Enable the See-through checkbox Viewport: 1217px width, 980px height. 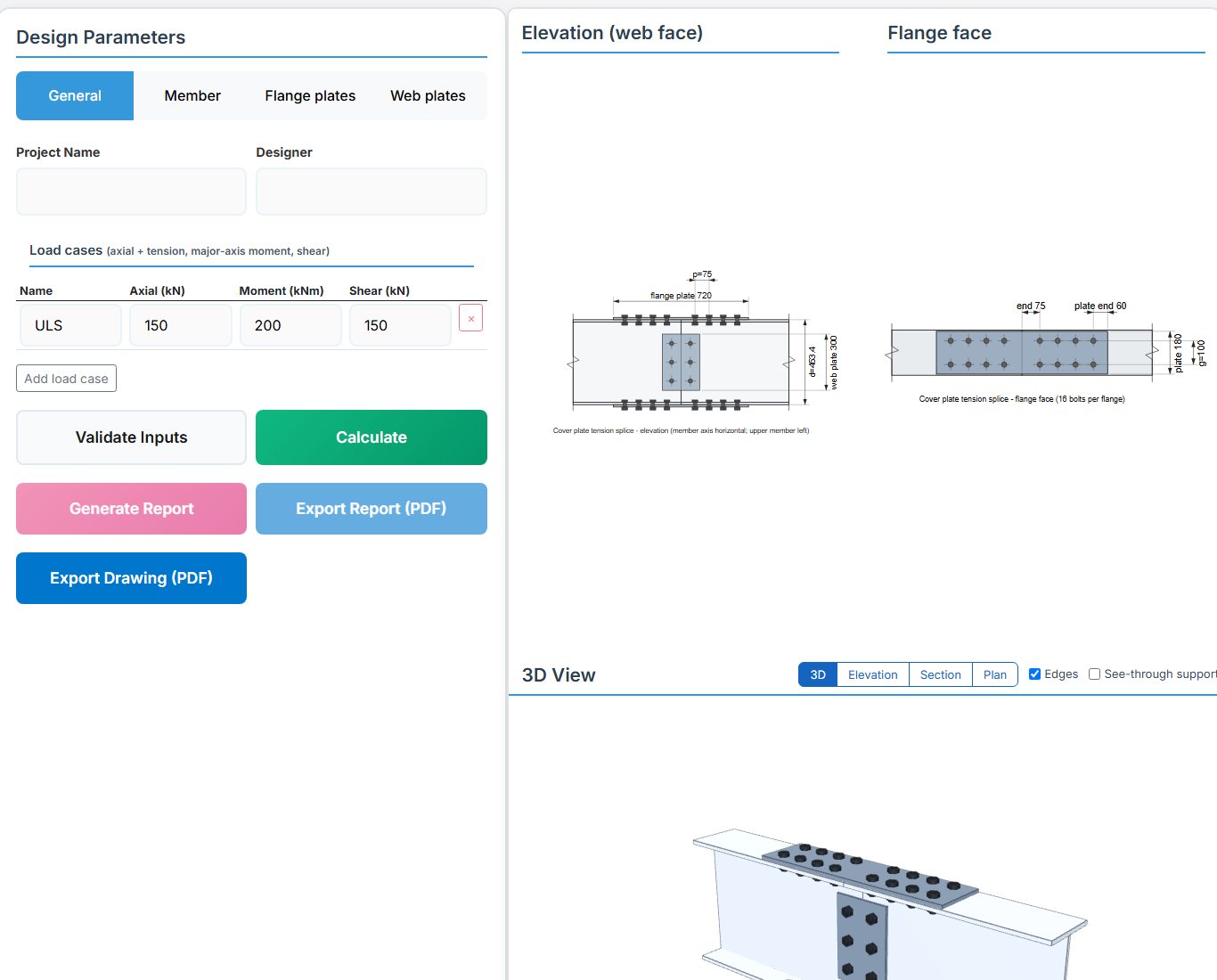[x=1094, y=674]
